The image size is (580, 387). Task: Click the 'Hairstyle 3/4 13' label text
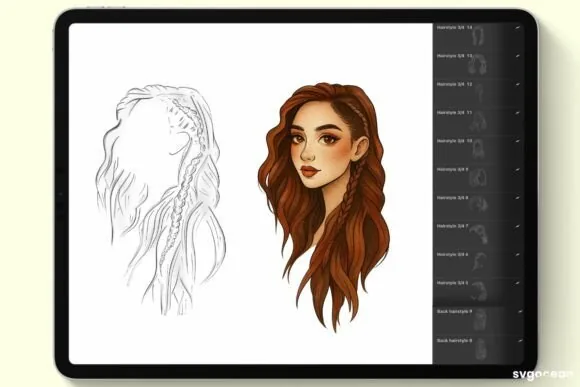click(x=455, y=56)
